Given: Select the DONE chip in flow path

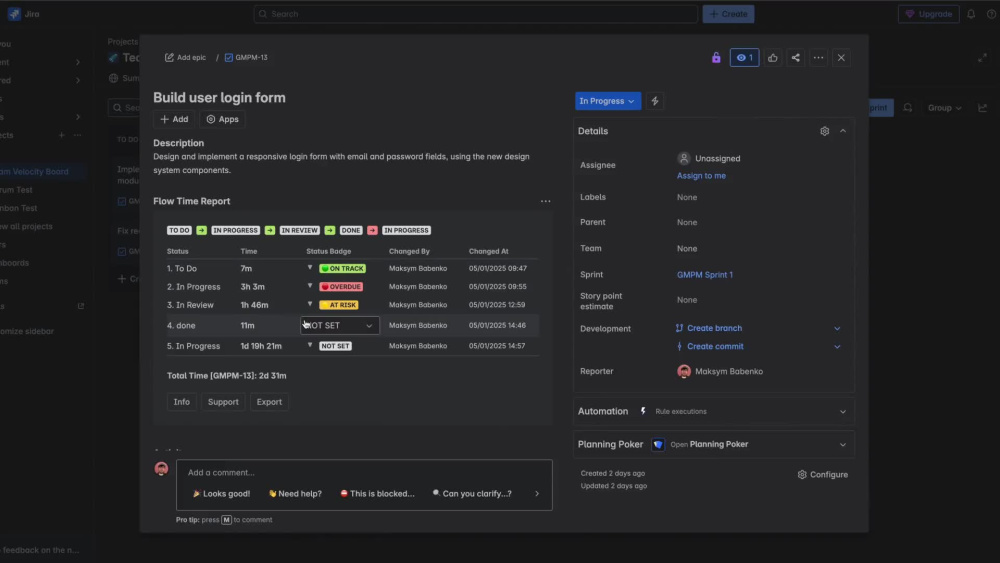Looking at the screenshot, I should (x=351, y=230).
